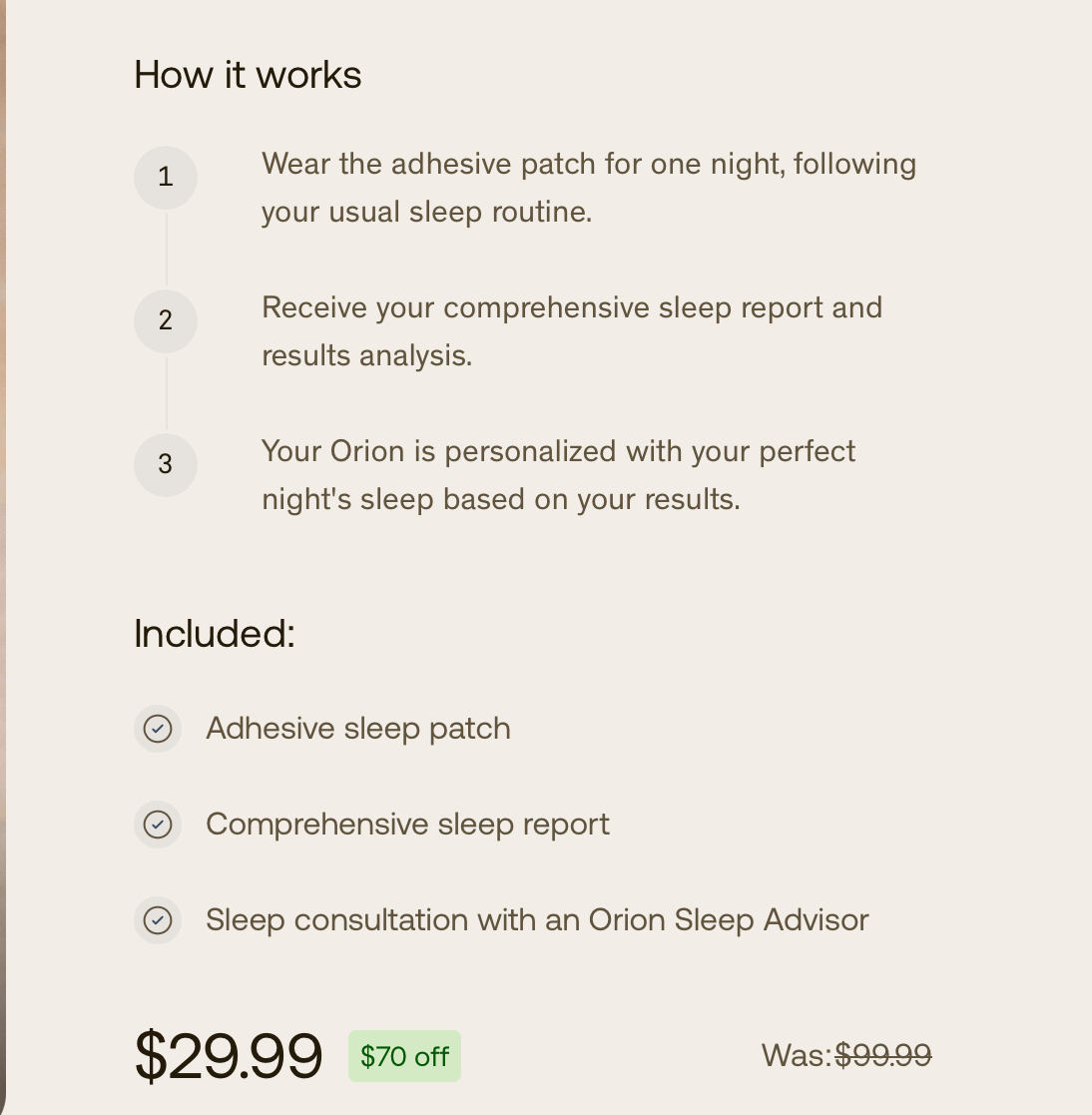Click the crossed-out $99.99 price

point(882,1056)
